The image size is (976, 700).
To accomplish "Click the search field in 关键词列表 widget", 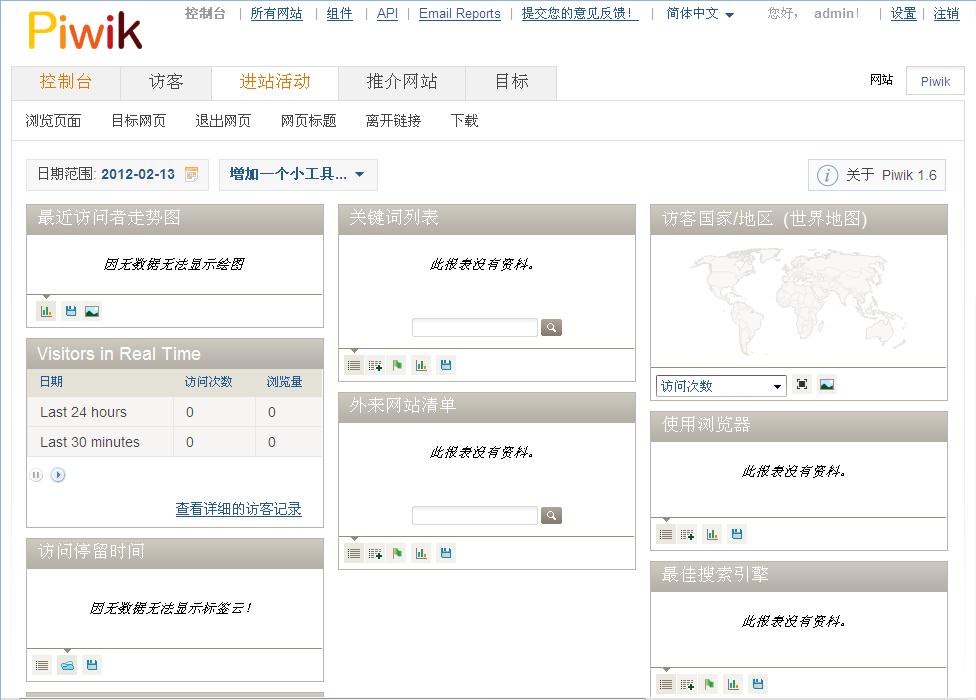I will pos(475,327).
